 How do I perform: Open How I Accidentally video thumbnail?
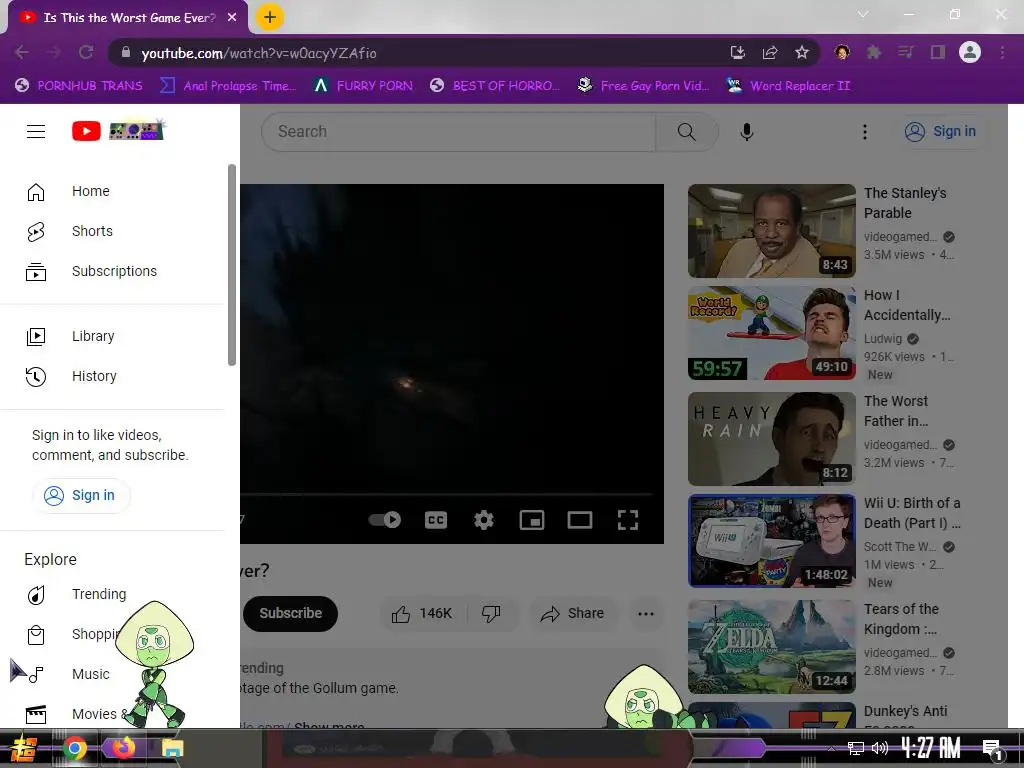771,333
